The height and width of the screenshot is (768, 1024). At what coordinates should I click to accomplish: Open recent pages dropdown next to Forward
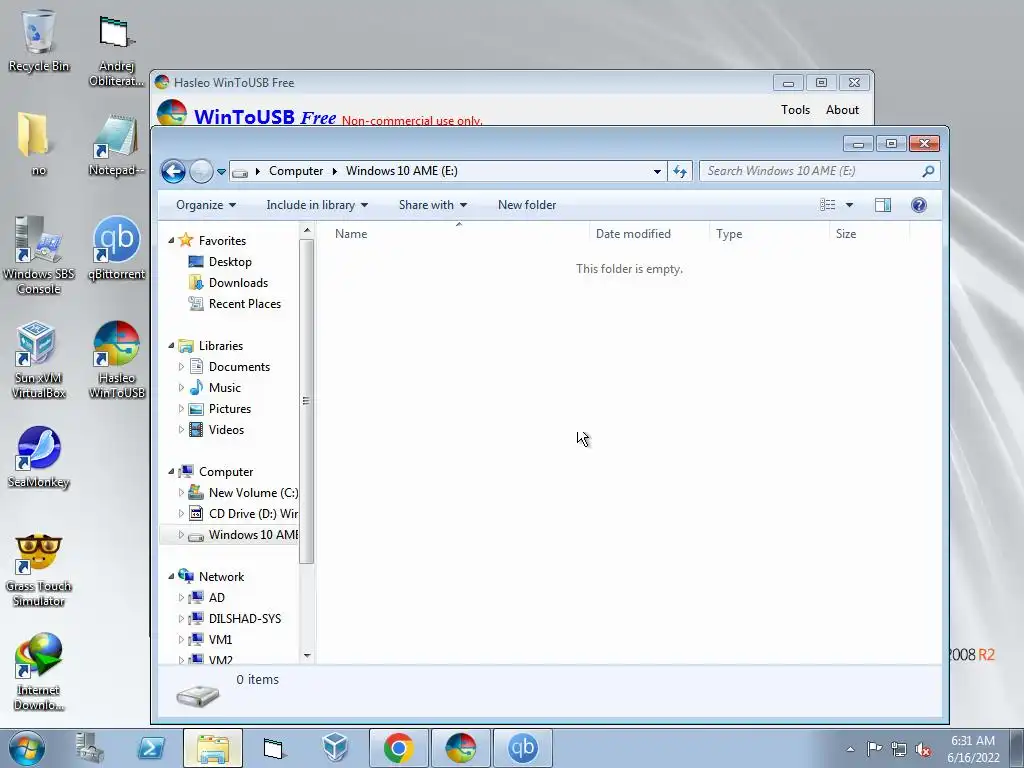pos(221,172)
